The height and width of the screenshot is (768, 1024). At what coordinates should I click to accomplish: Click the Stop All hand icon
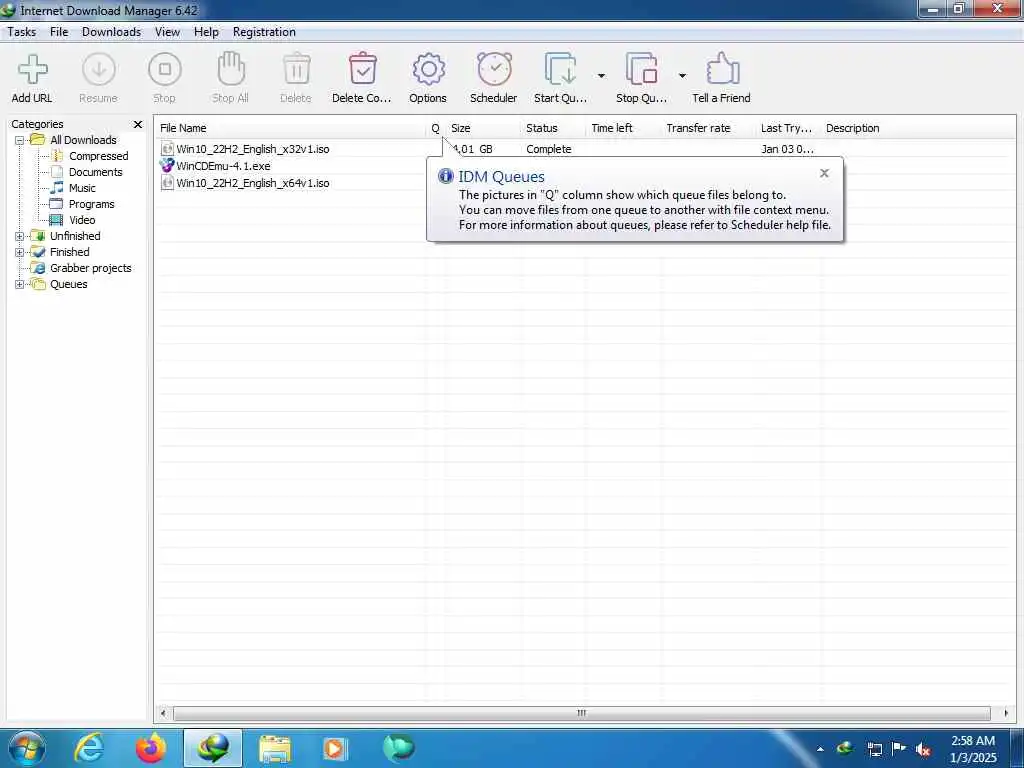tap(231, 69)
